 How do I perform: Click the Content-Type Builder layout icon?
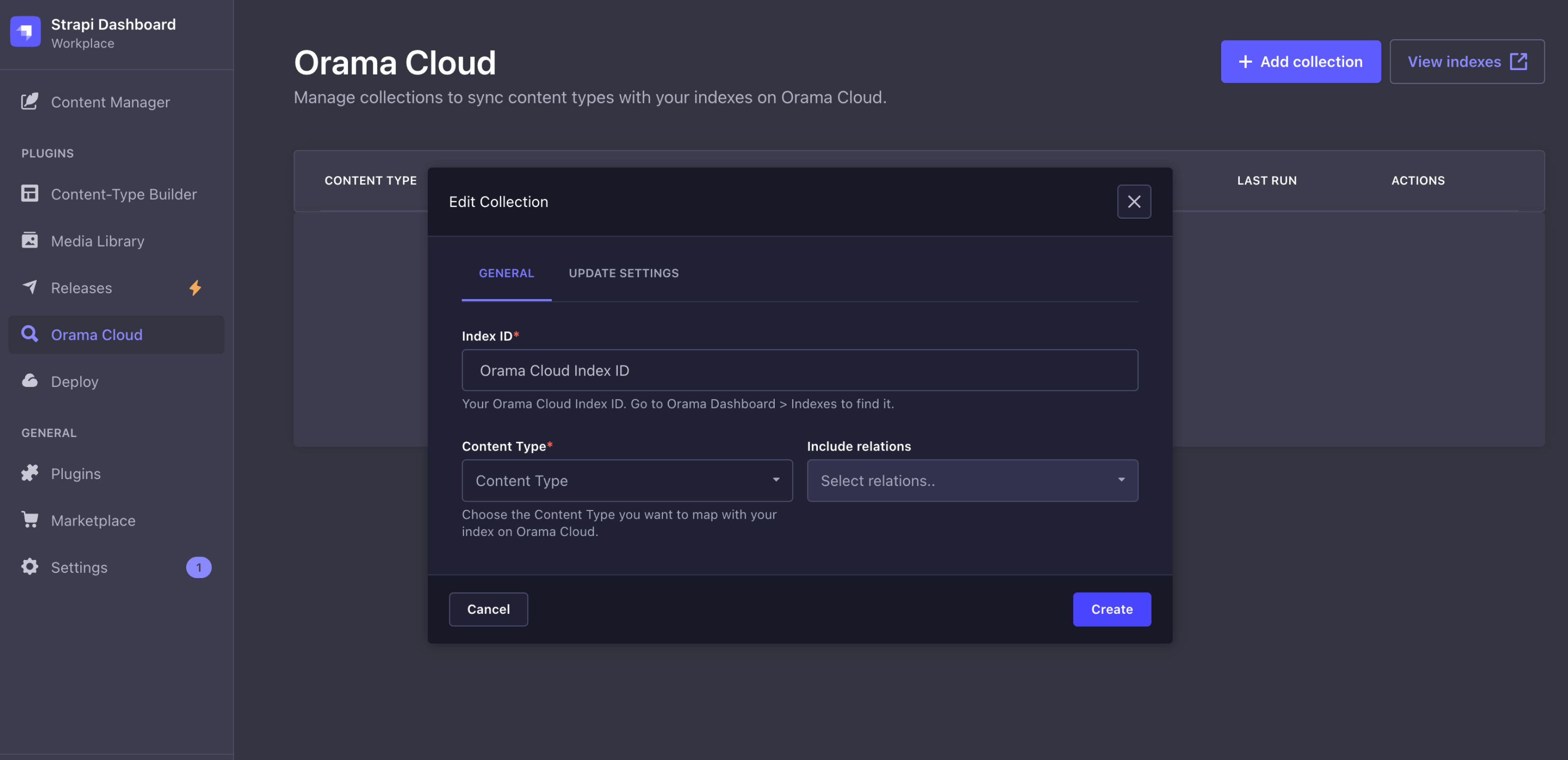click(29, 194)
